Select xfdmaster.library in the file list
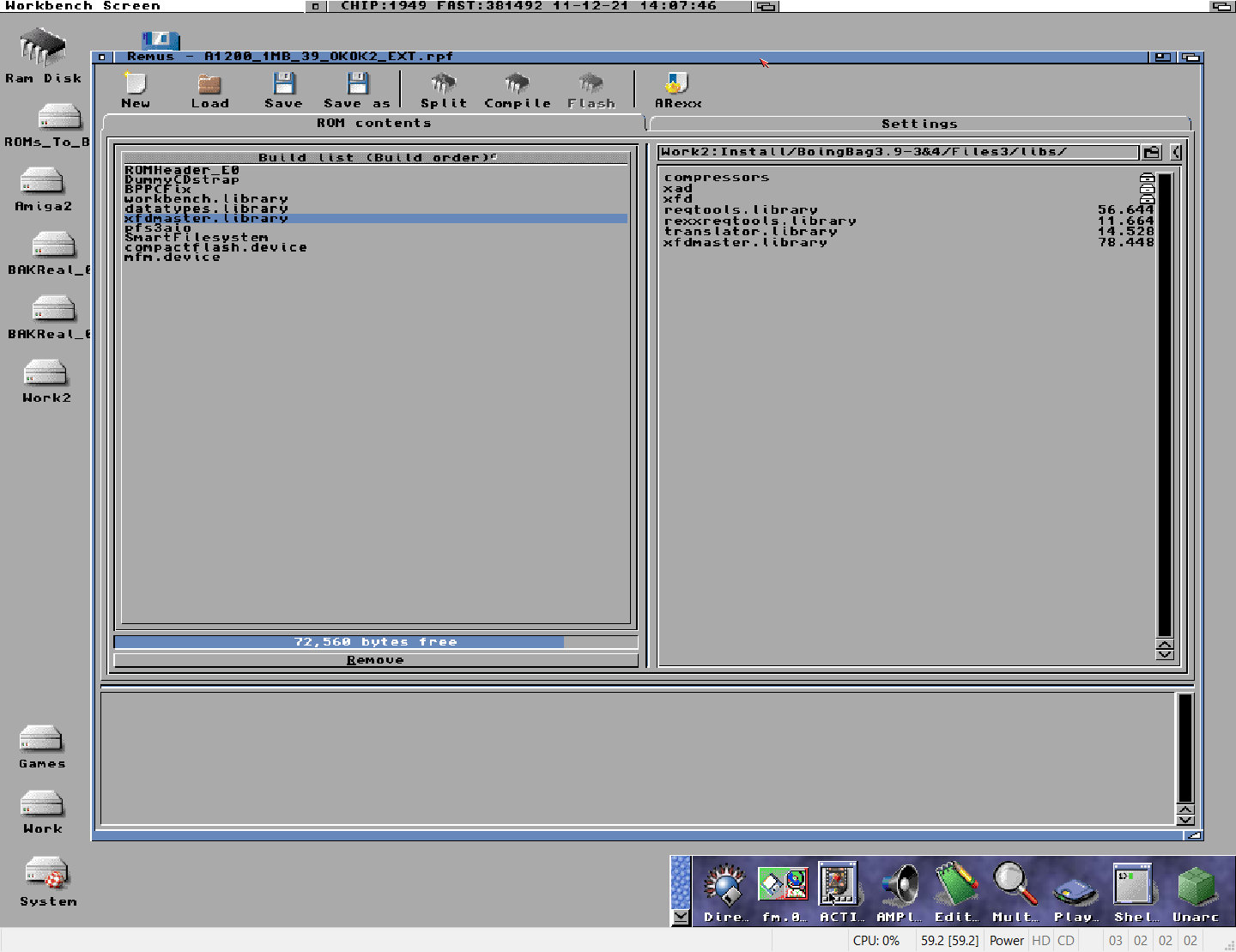Image resolution: width=1236 pixels, height=952 pixels. tap(908, 242)
